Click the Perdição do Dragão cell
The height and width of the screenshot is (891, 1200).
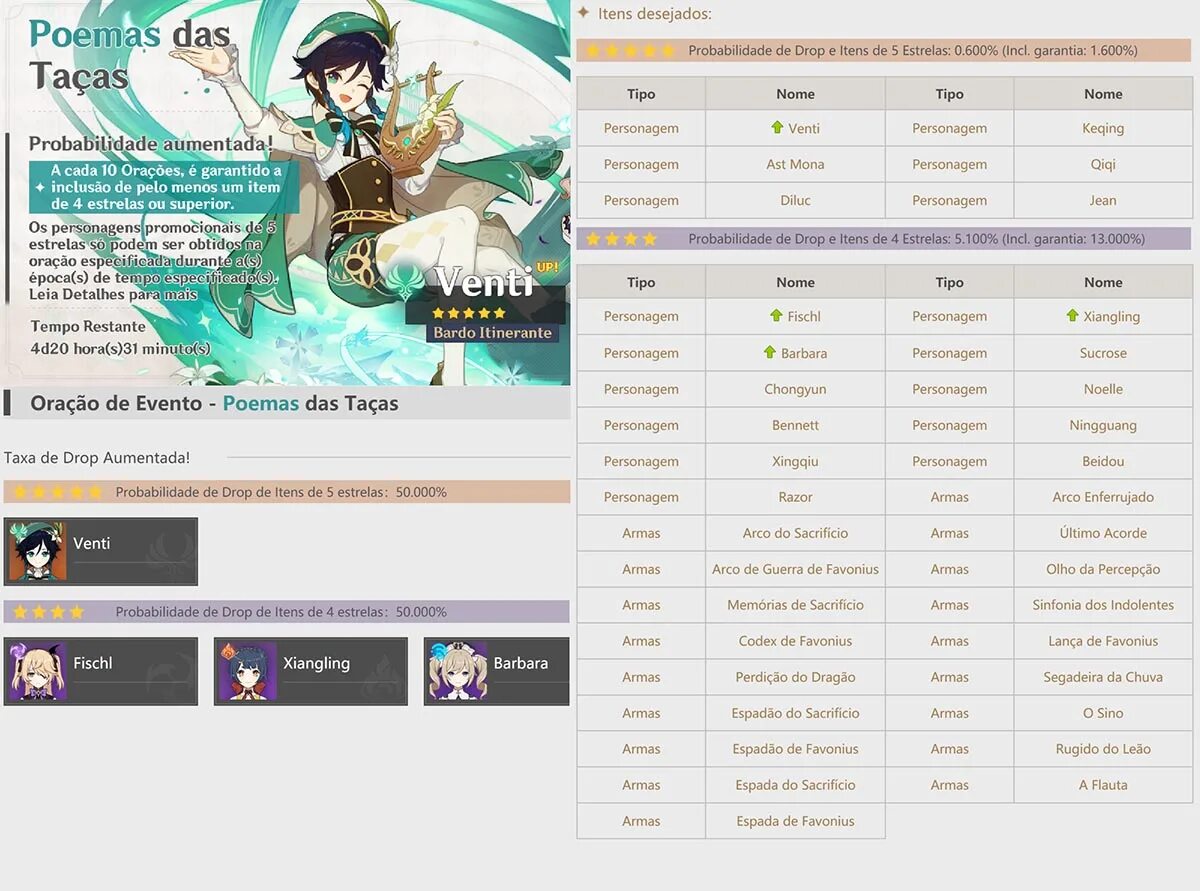(795, 677)
